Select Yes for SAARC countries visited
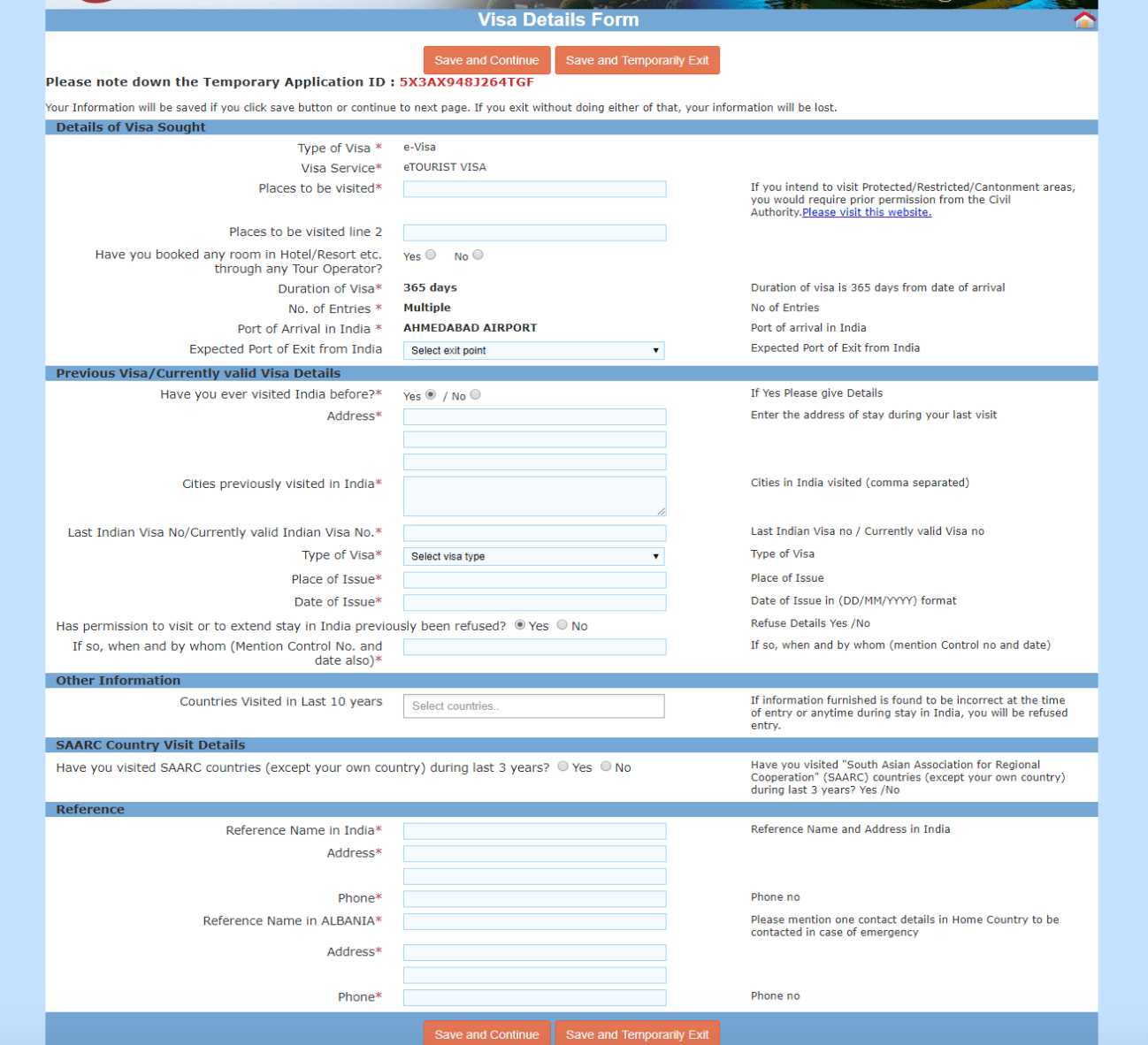This screenshot has height=1045, width=1148. pos(563,767)
